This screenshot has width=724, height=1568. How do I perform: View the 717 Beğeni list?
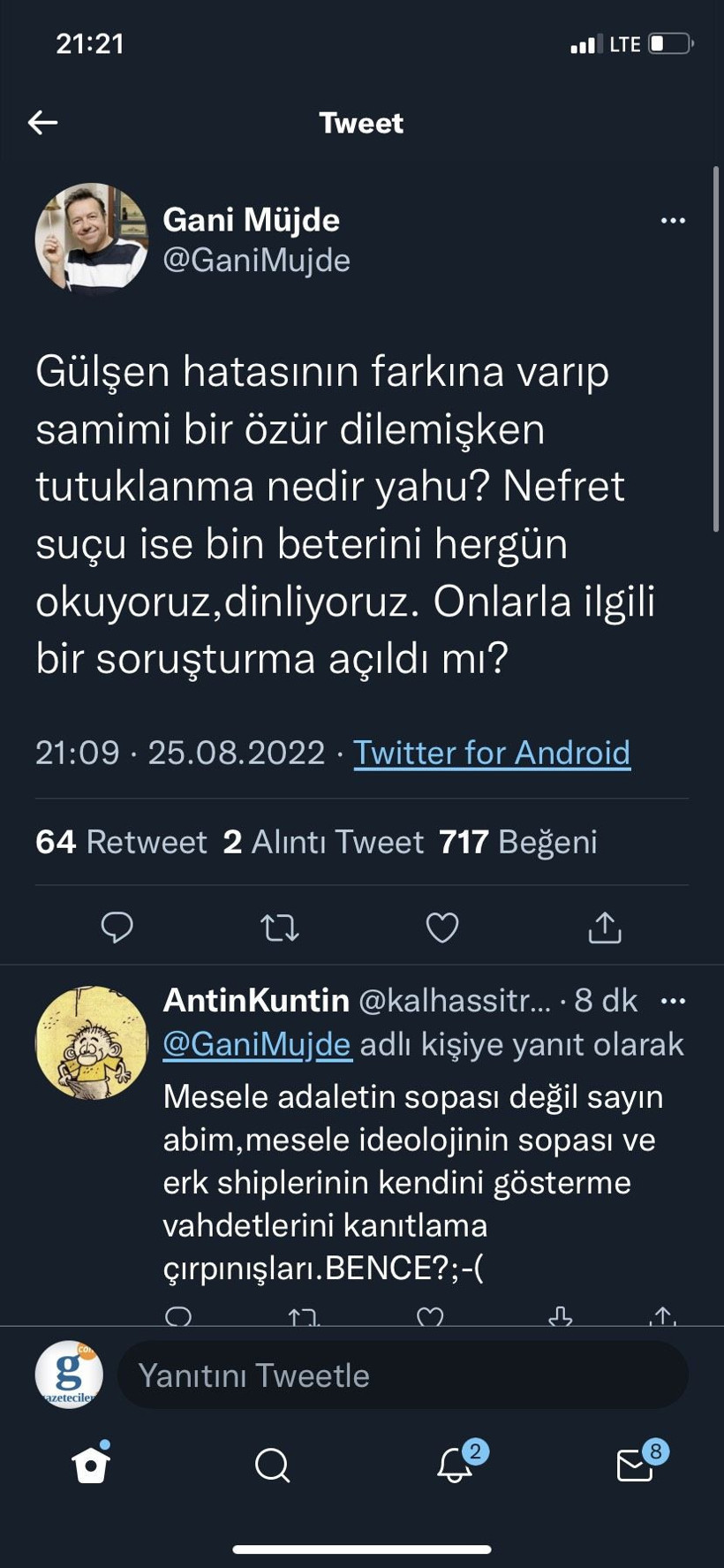[x=518, y=842]
